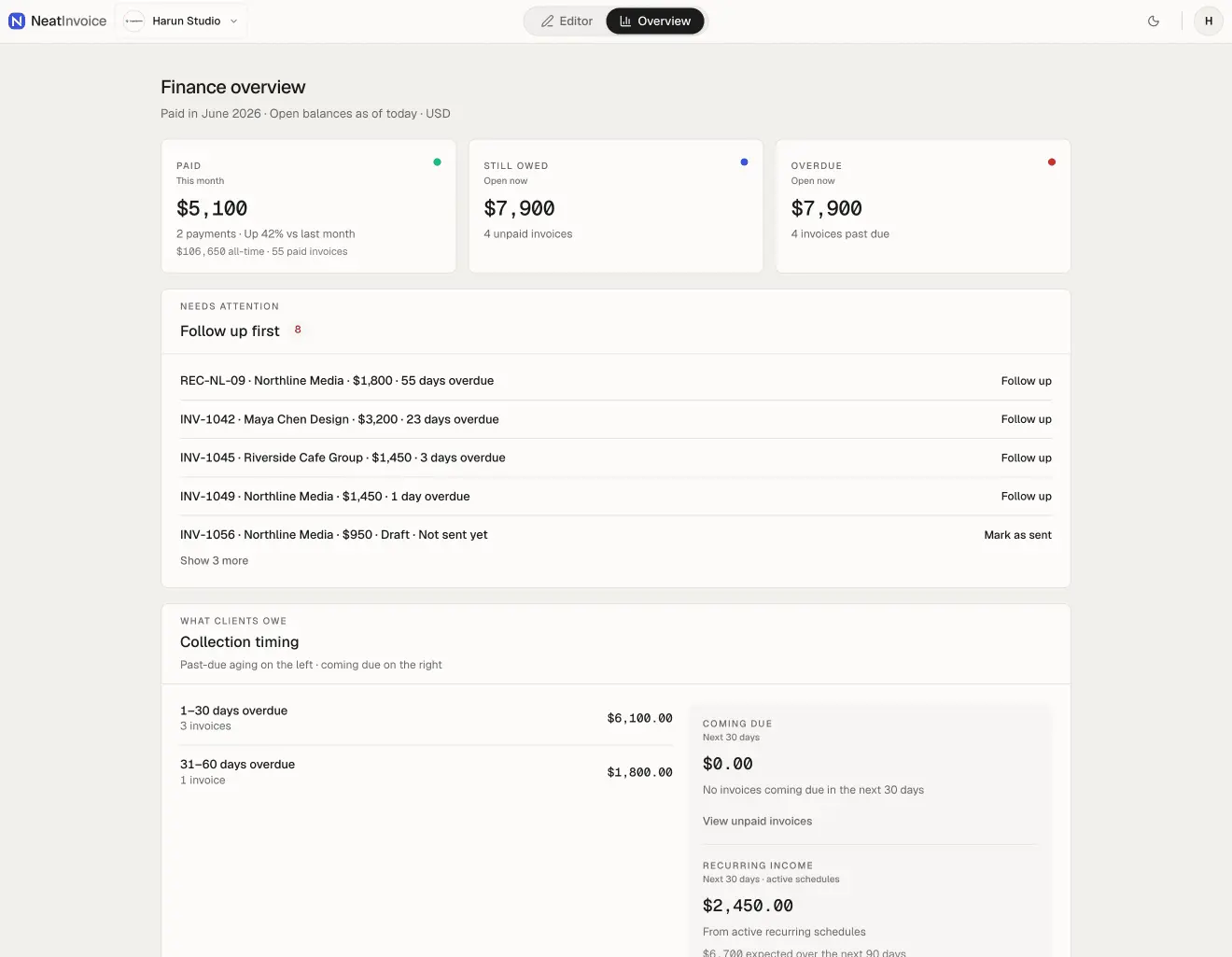Image resolution: width=1232 pixels, height=957 pixels.
Task: Click the Collection timing heading
Action: pyautogui.click(x=240, y=641)
